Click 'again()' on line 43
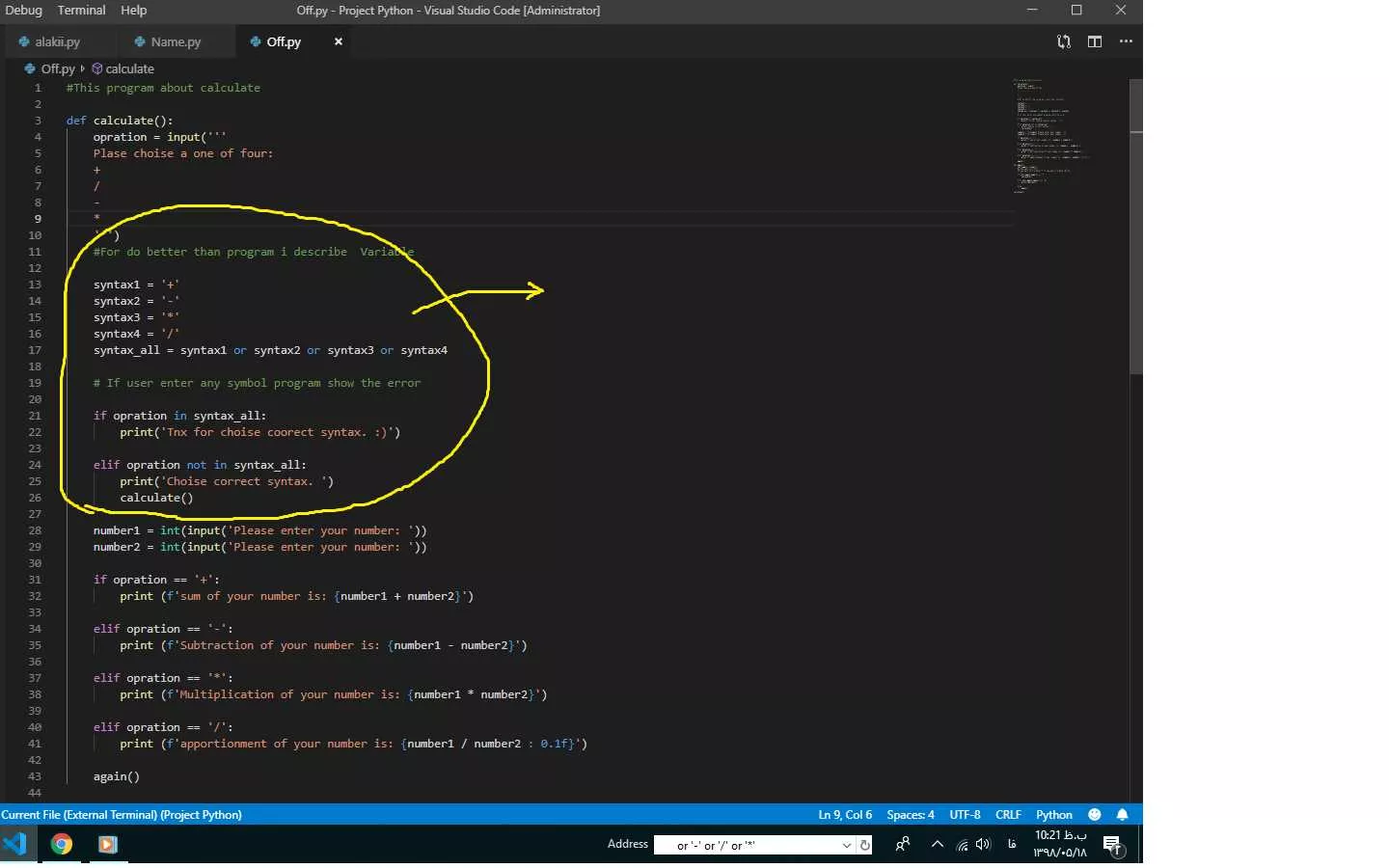Image resolution: width=1389 pixels, height=868 pixels. point(117,776)
